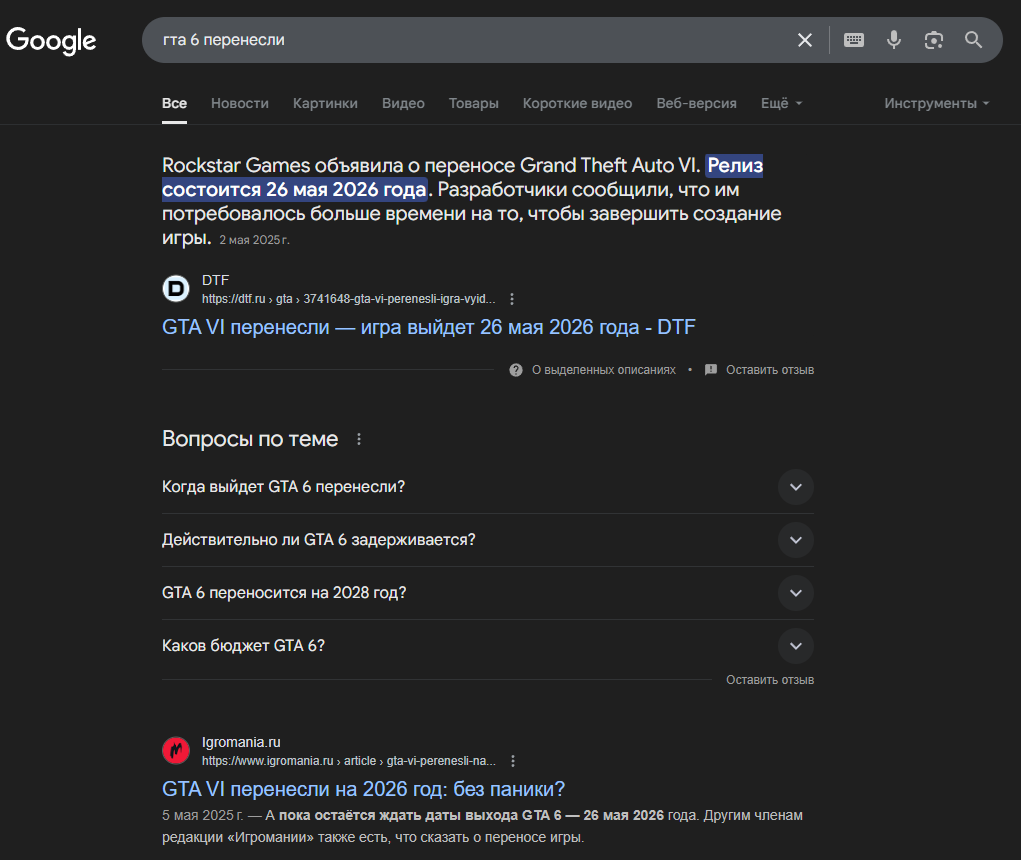Click the 'Вопросы по теме' heading
1021x860 pixels.
point(250,439)
